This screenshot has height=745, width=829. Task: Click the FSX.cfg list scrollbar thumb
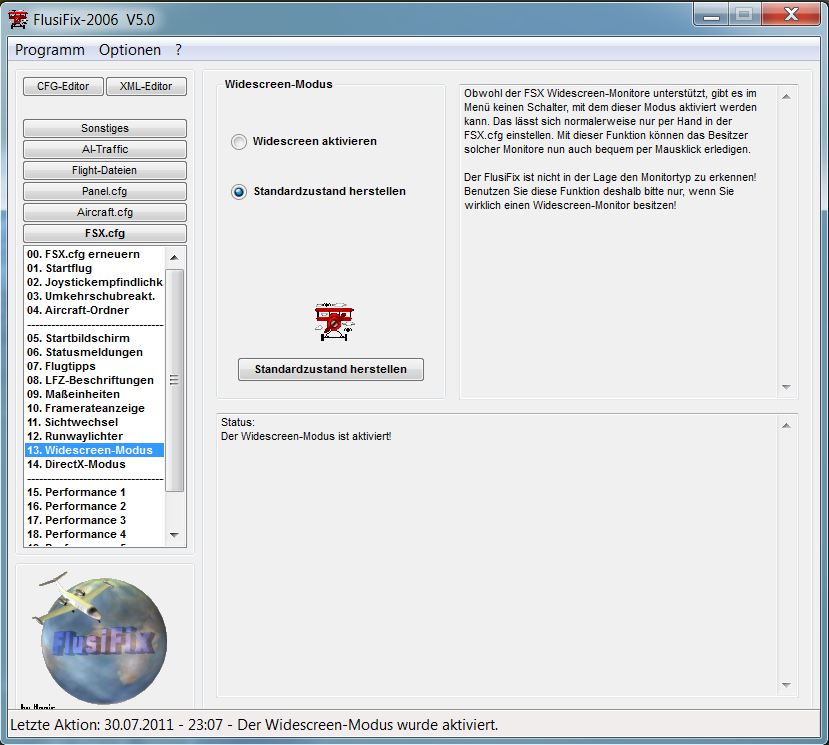(x=174, y=380)
